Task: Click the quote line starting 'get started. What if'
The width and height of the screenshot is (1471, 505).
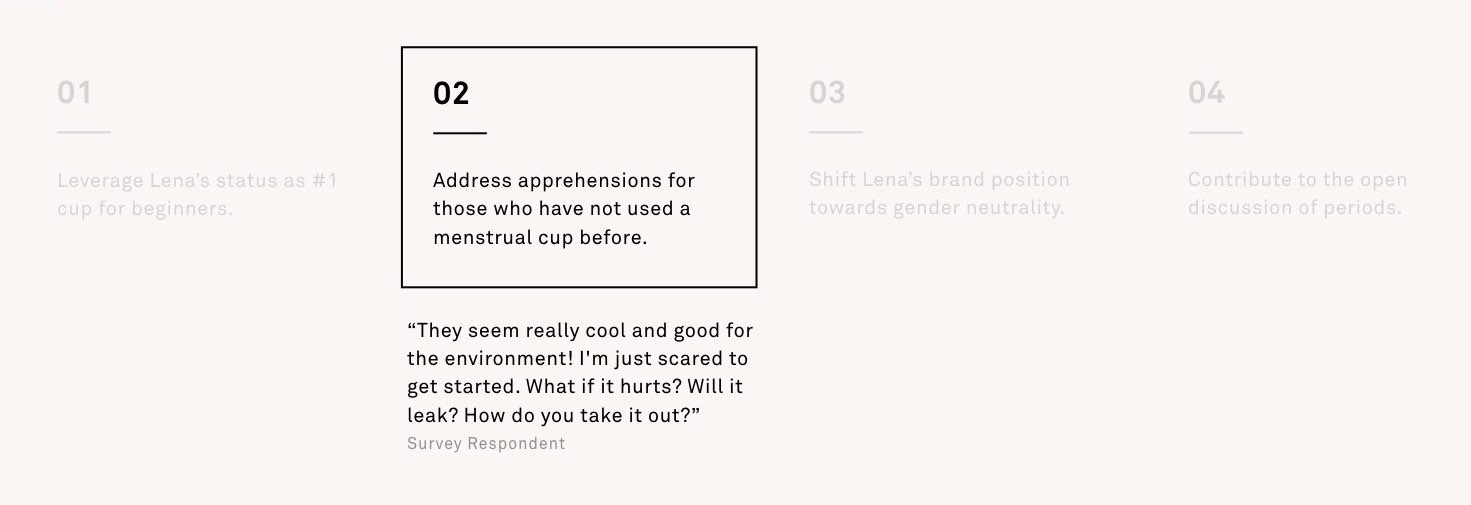Action: 575,387
